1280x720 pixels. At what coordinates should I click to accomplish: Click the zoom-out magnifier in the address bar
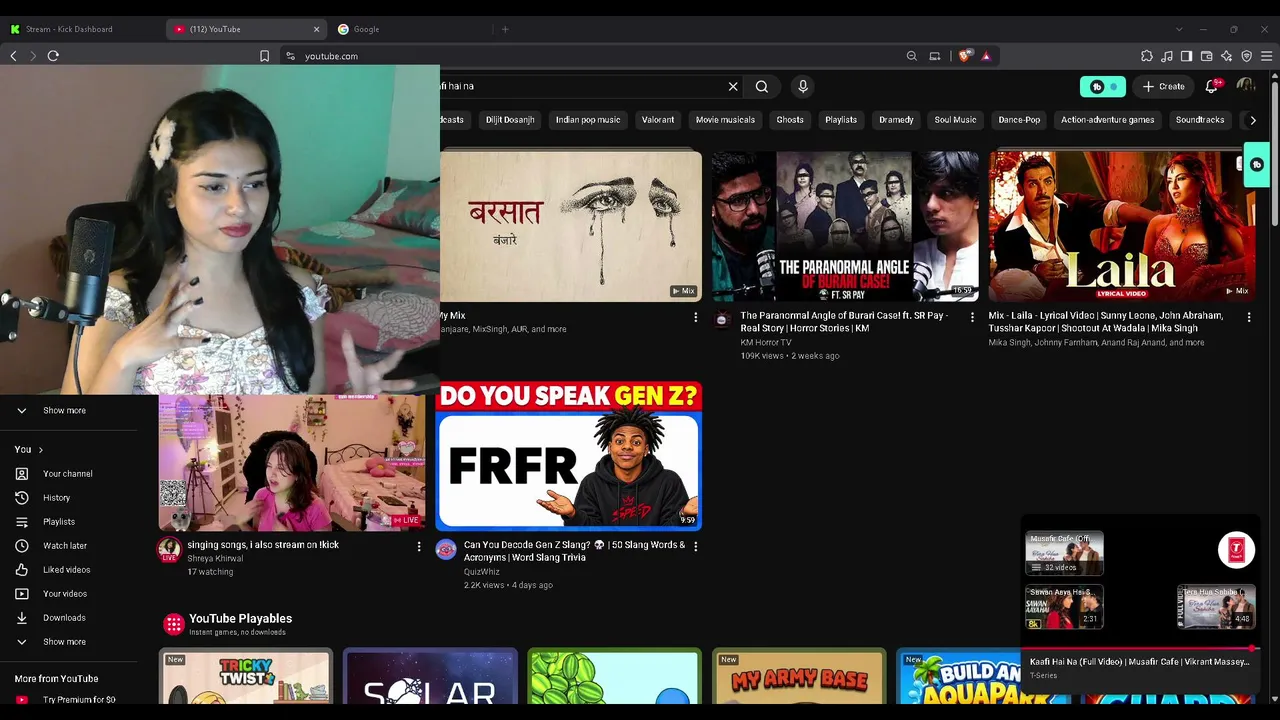pos(911,56)
